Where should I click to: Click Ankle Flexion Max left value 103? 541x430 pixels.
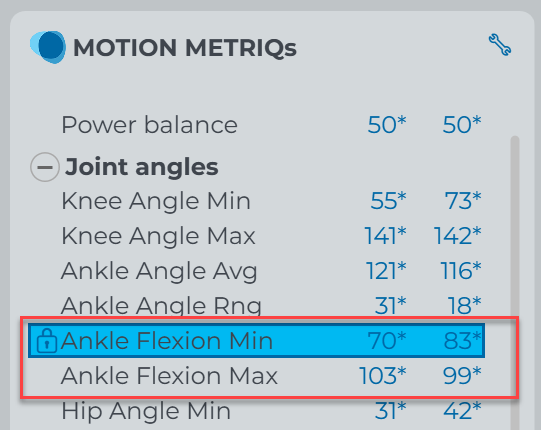[x=383, y=375]
